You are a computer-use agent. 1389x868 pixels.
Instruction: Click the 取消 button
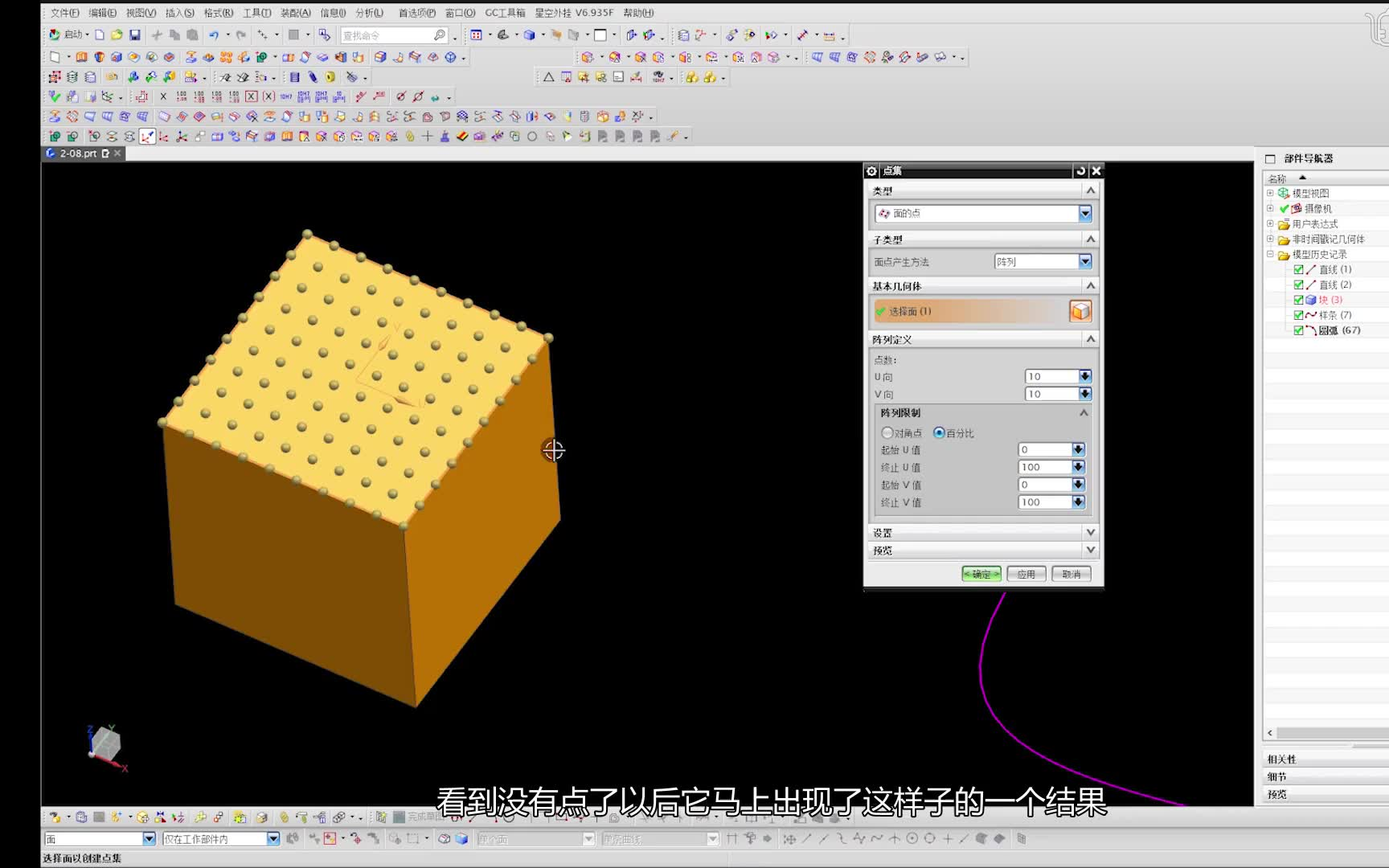click(x=1071, y=574)
